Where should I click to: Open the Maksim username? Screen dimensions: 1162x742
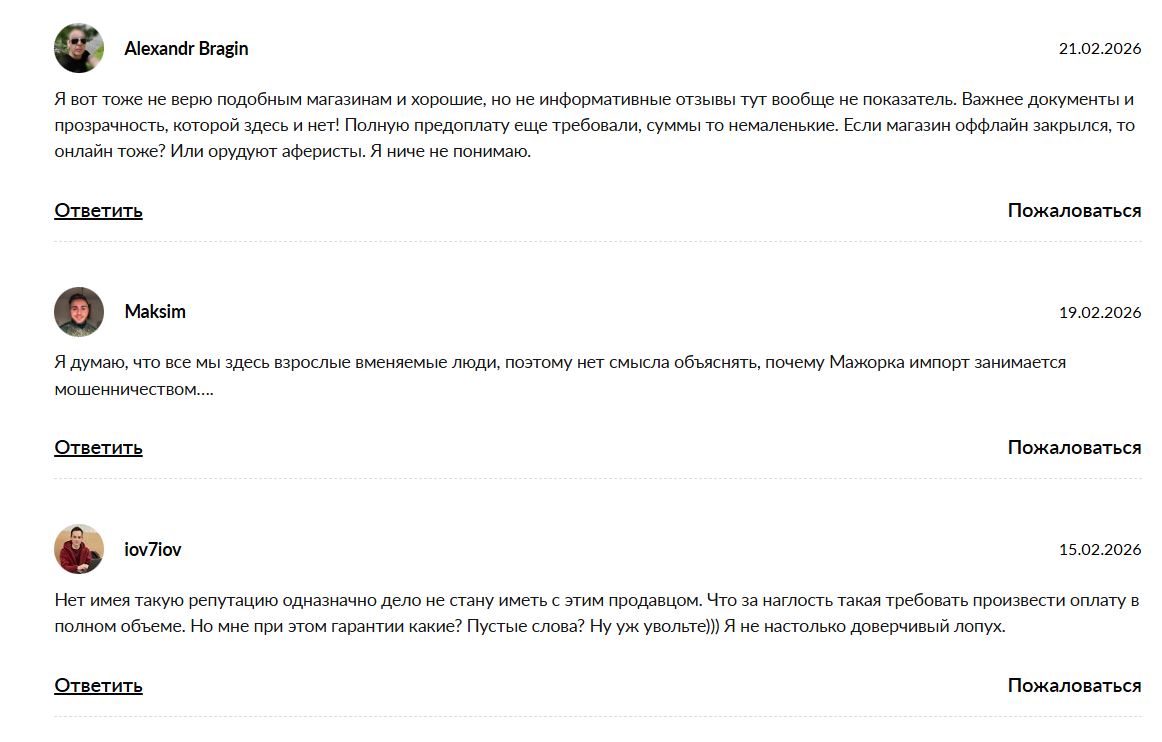coord(155,312)
